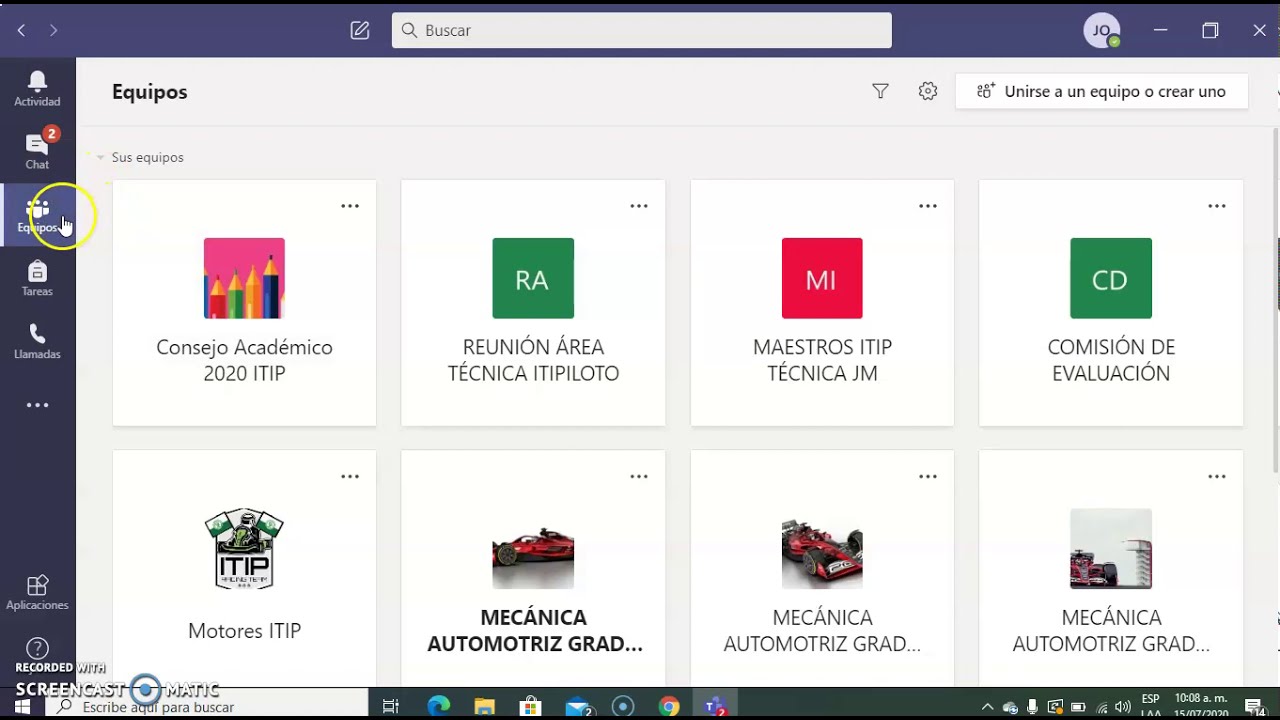1280x720 pixels.
Task: Click the green CD team avatar
Action: [x=1111, y=278]
